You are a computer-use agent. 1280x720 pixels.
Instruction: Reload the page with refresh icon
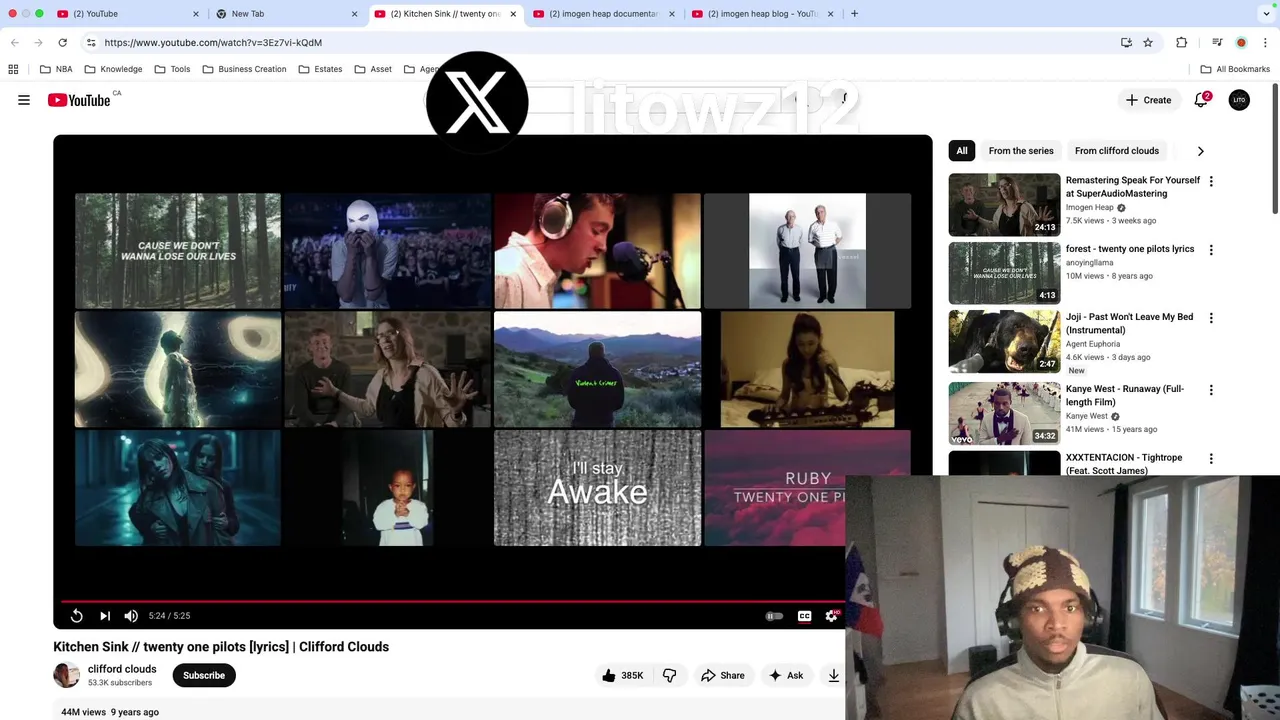[62, 43]
